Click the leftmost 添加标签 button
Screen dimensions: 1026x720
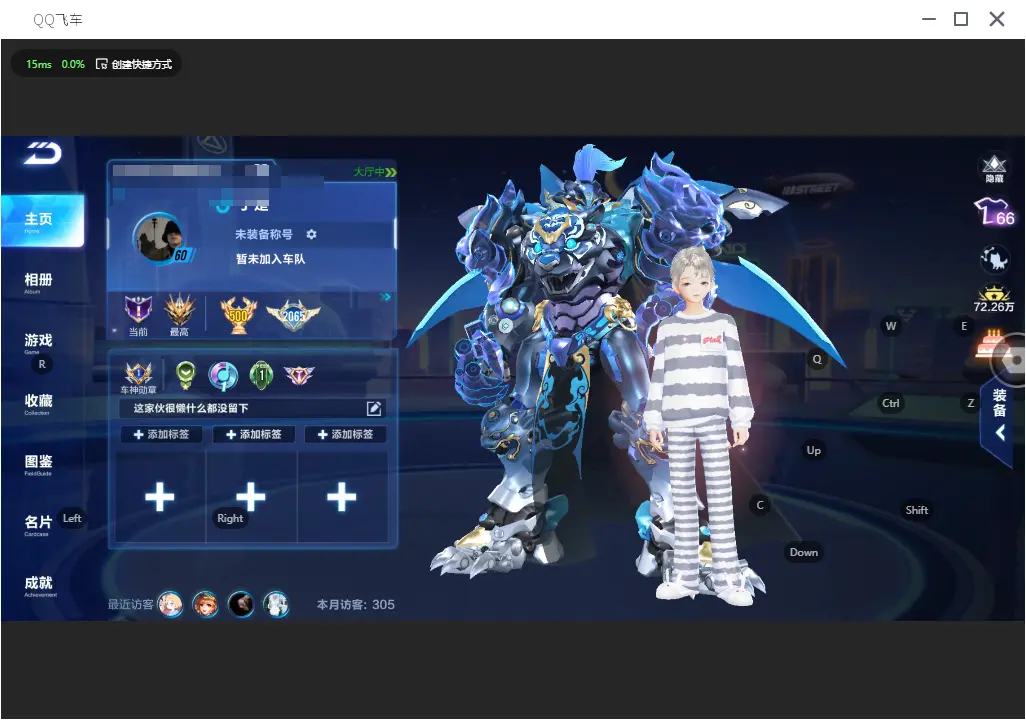tap(161, 434)
